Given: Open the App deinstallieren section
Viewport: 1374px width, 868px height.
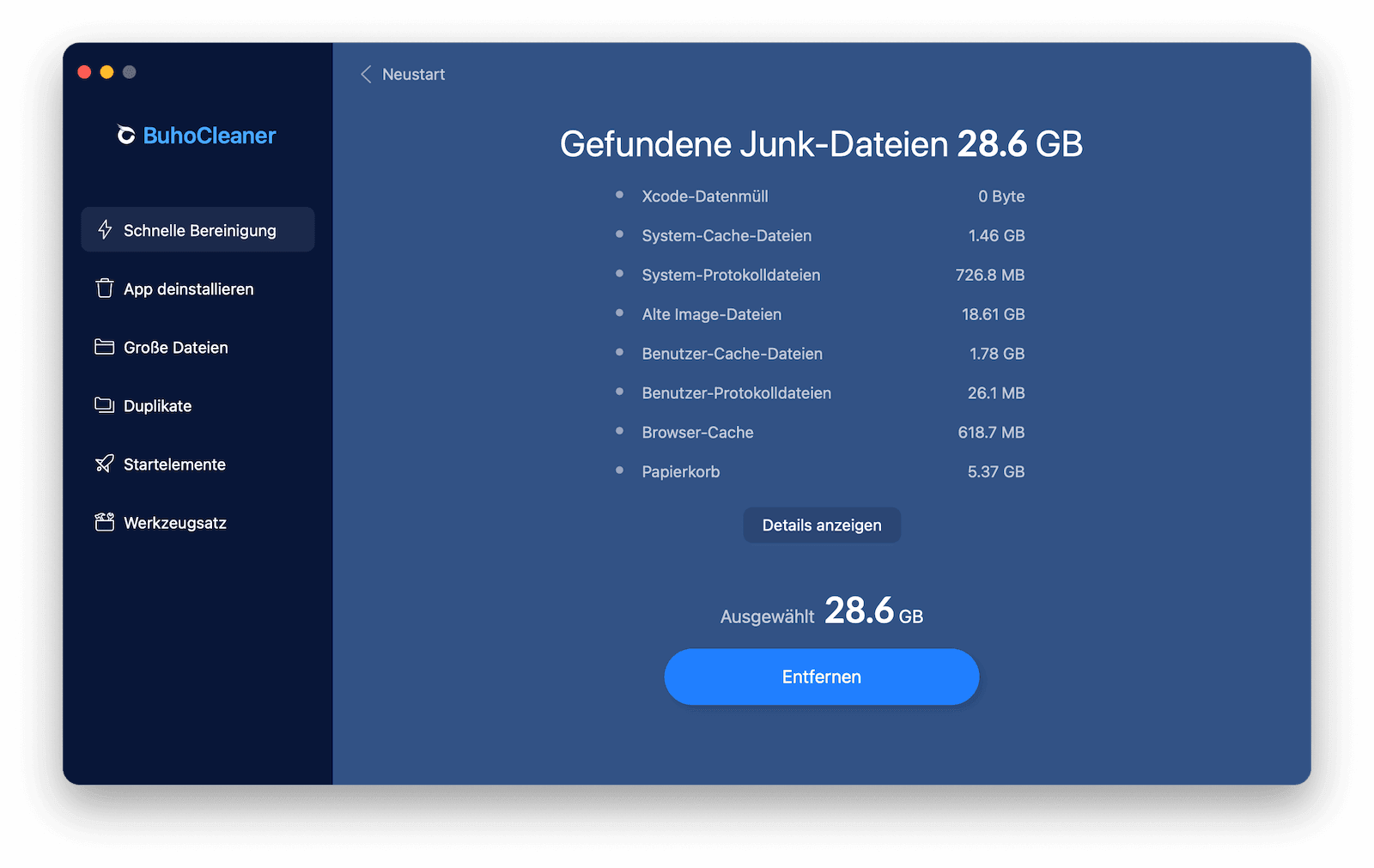Looking at the screenshot, I should pyautogui.click(x=189, y=288).
